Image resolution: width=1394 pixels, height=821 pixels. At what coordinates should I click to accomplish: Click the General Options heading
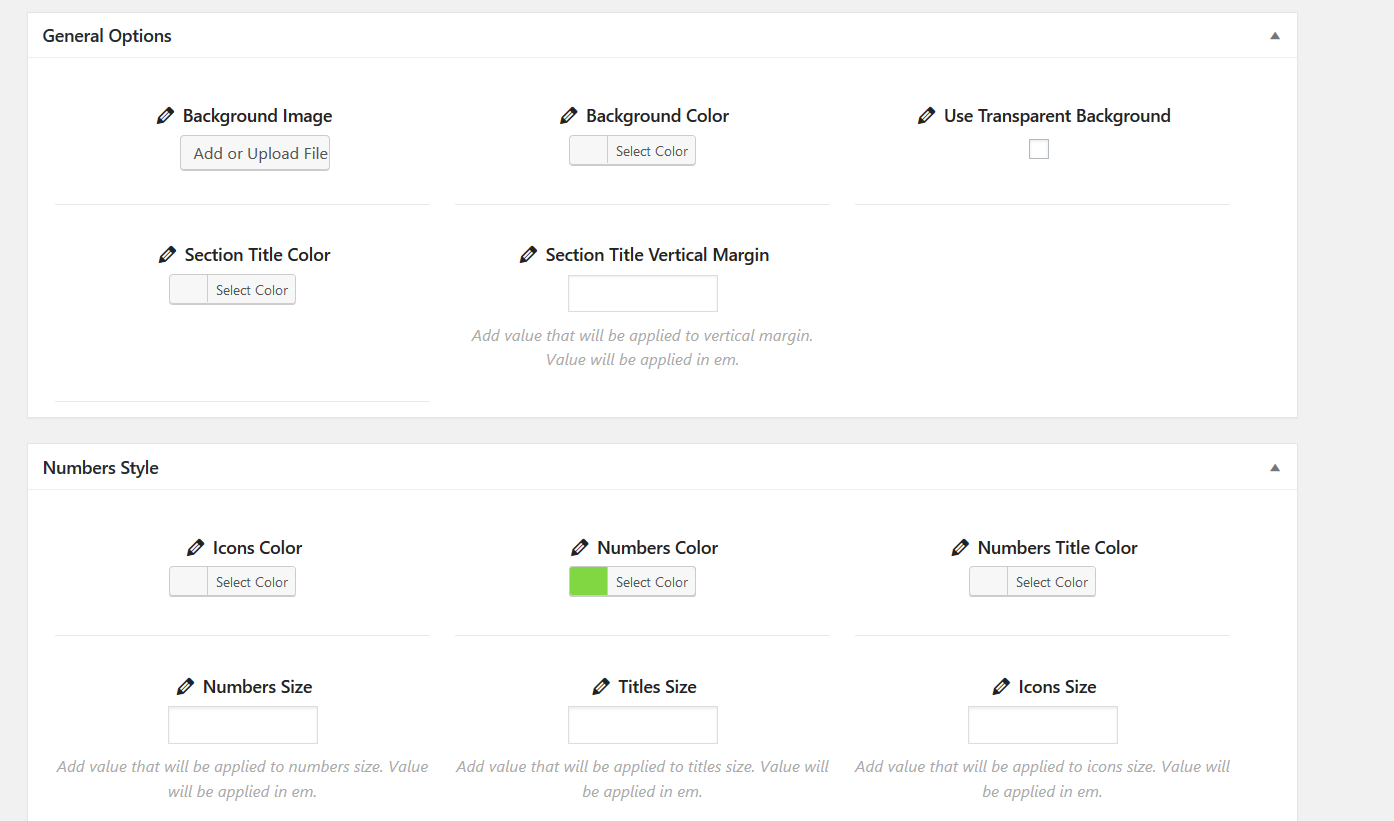(x=107, y=36)
